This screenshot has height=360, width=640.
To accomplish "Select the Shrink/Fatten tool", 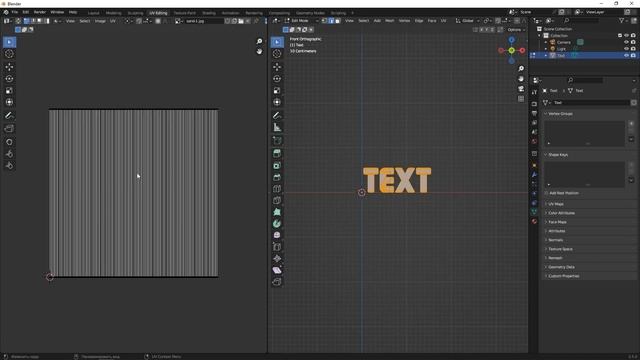I will point(277,258).
